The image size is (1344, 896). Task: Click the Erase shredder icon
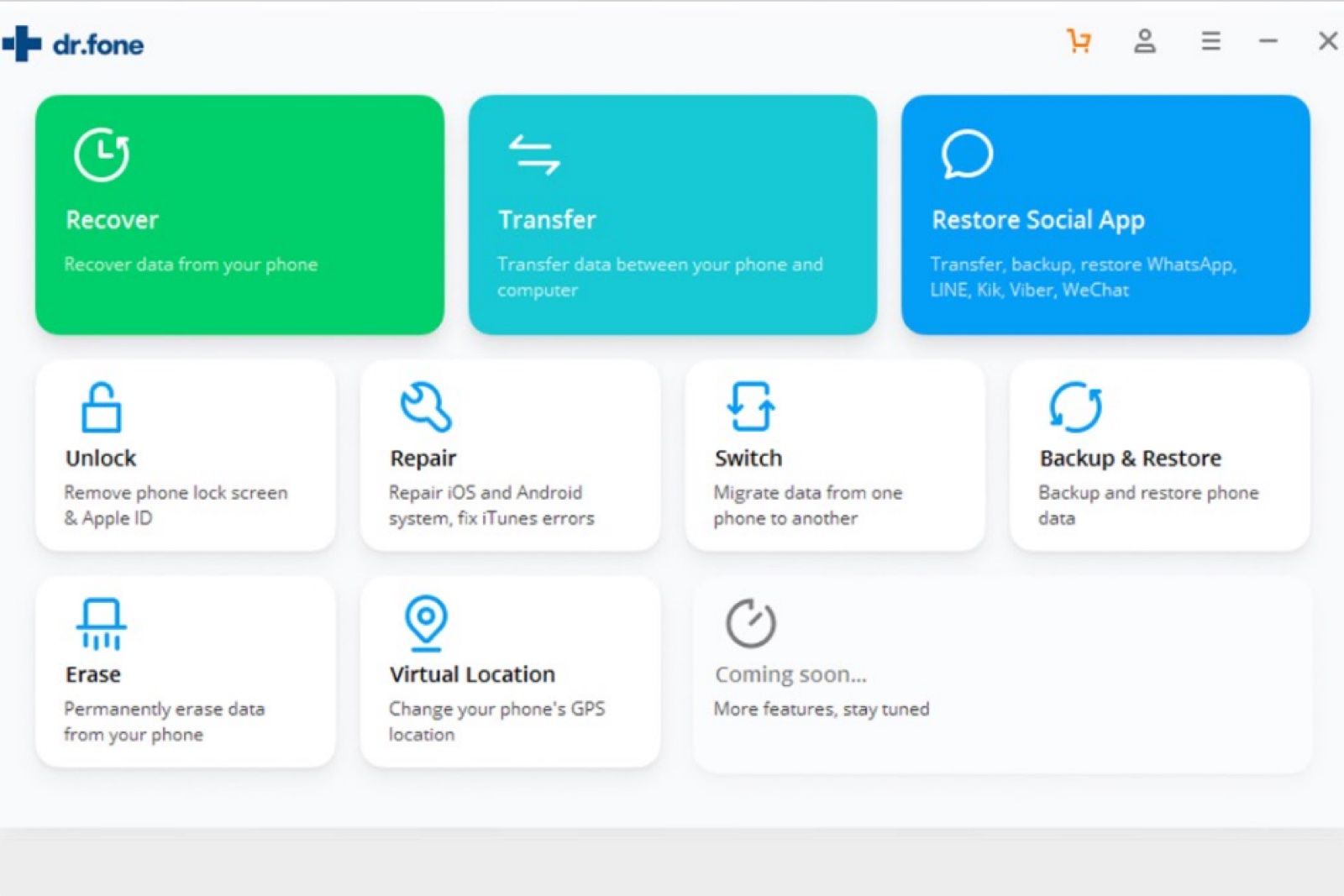[101, 624]
